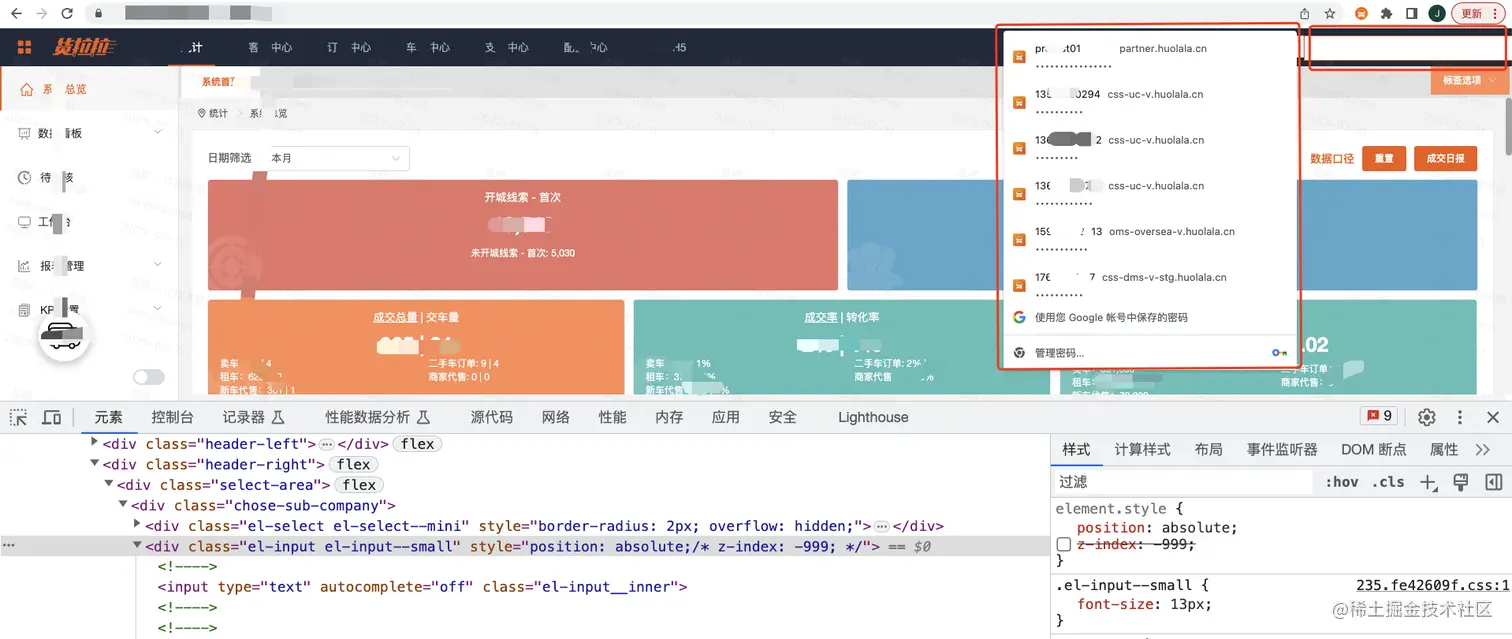This screenshot has width=1512, height=639.
Task: Click the 重置 reset button
Action: point(1384,158)
